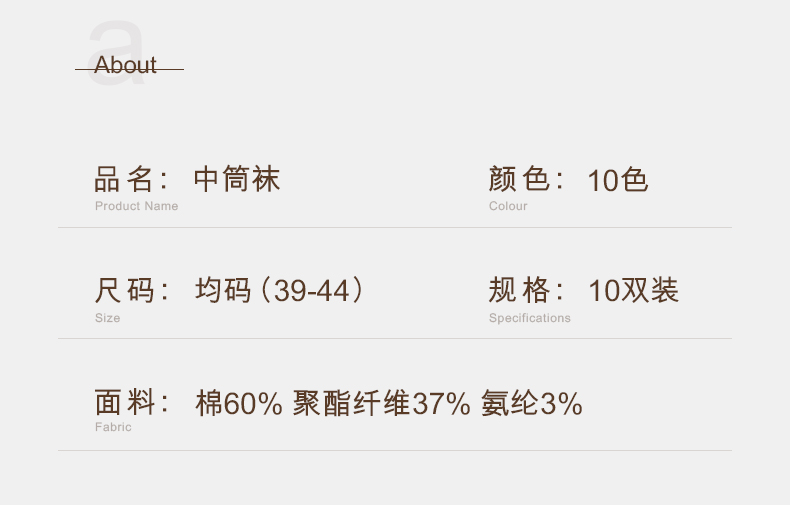Click the large faded letter 'a' watermark
790x505 pixels.
[117, 52]
